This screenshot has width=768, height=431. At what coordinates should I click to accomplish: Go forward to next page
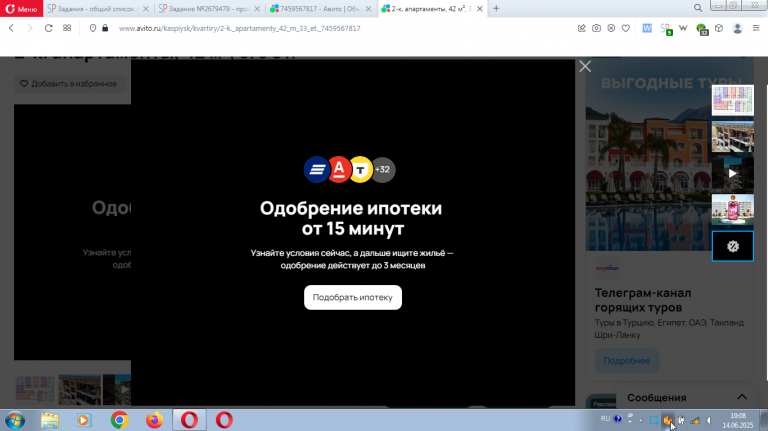coord(30,28)
